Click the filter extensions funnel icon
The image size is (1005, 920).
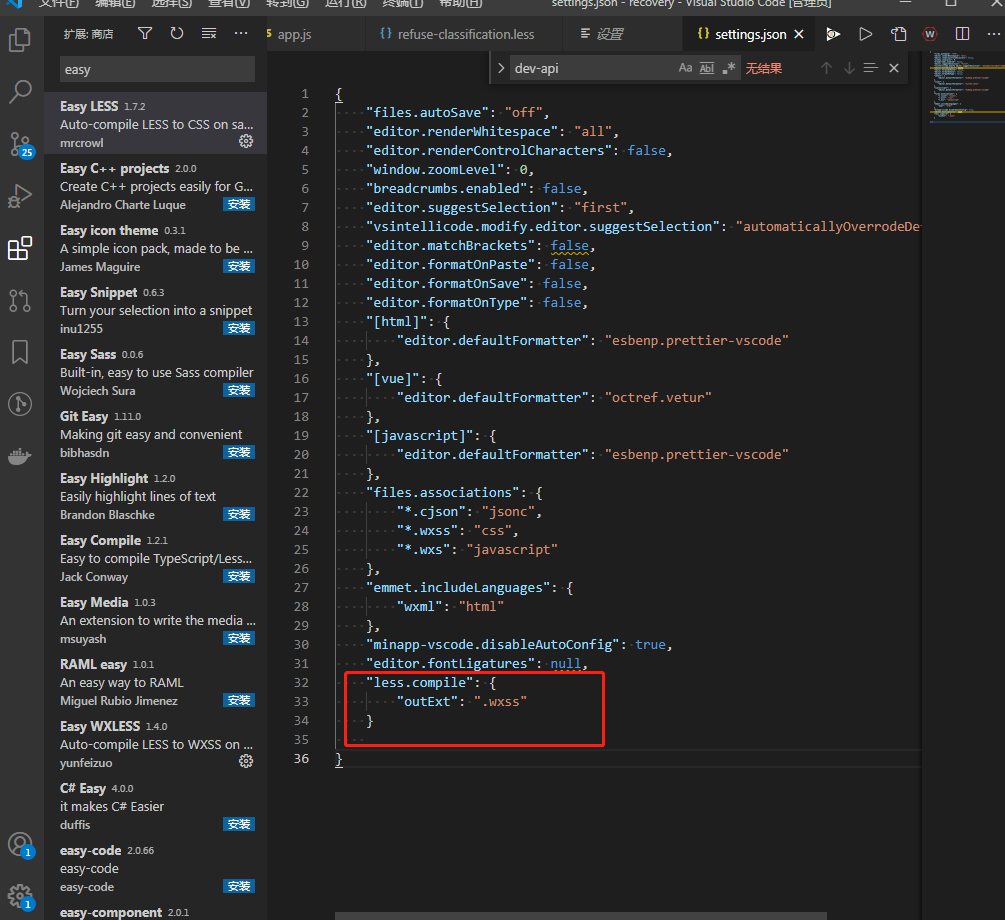[x=145, y=34]
